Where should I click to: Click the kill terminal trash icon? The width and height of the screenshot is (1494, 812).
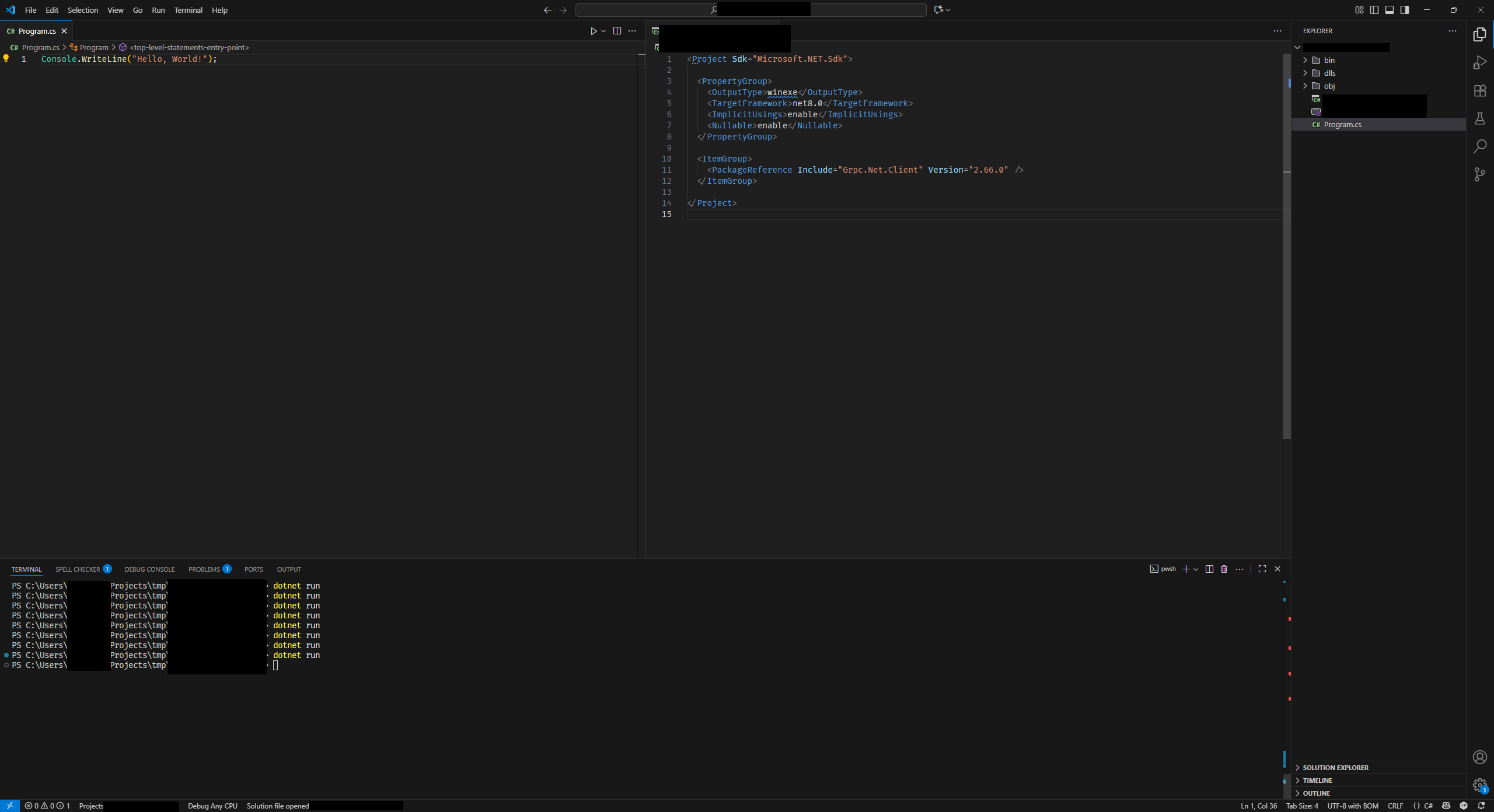(x=1224, y=569)
